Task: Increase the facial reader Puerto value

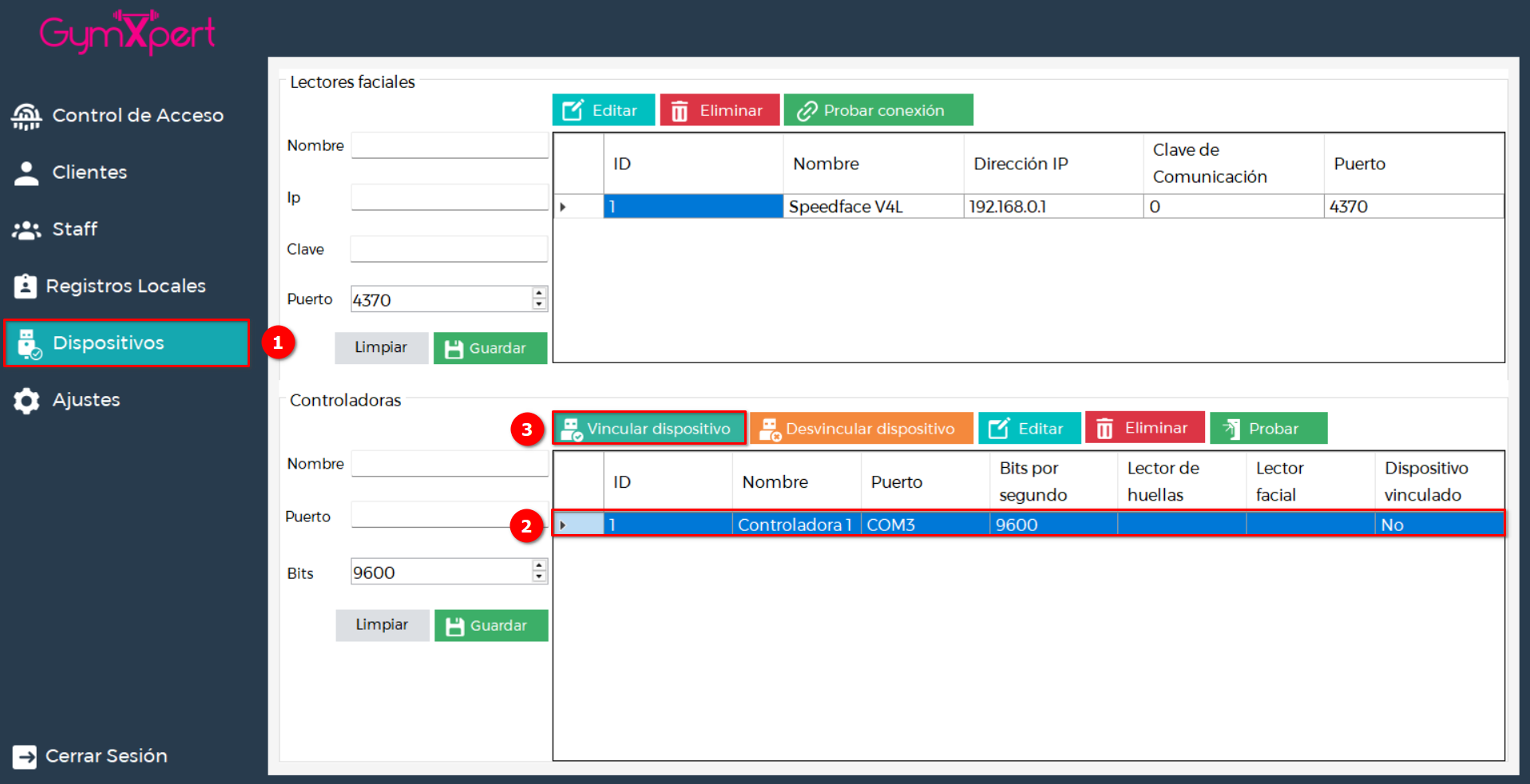Action: point(540,293)
